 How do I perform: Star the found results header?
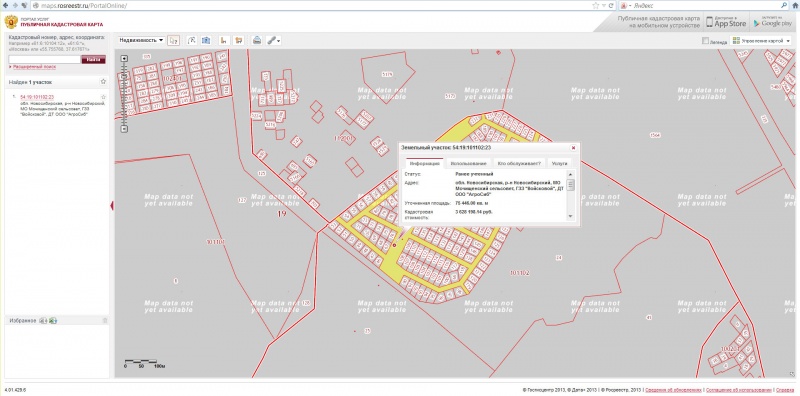103,82
